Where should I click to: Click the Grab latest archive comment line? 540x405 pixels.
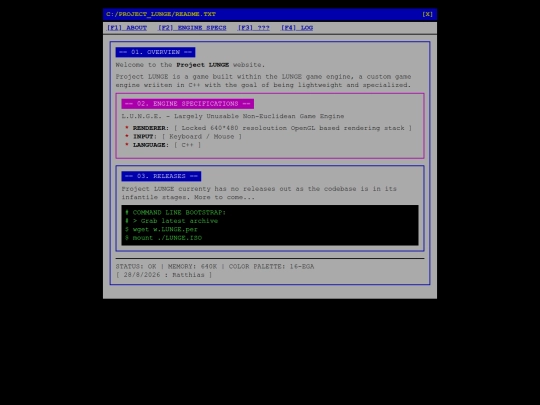(172, 221)
